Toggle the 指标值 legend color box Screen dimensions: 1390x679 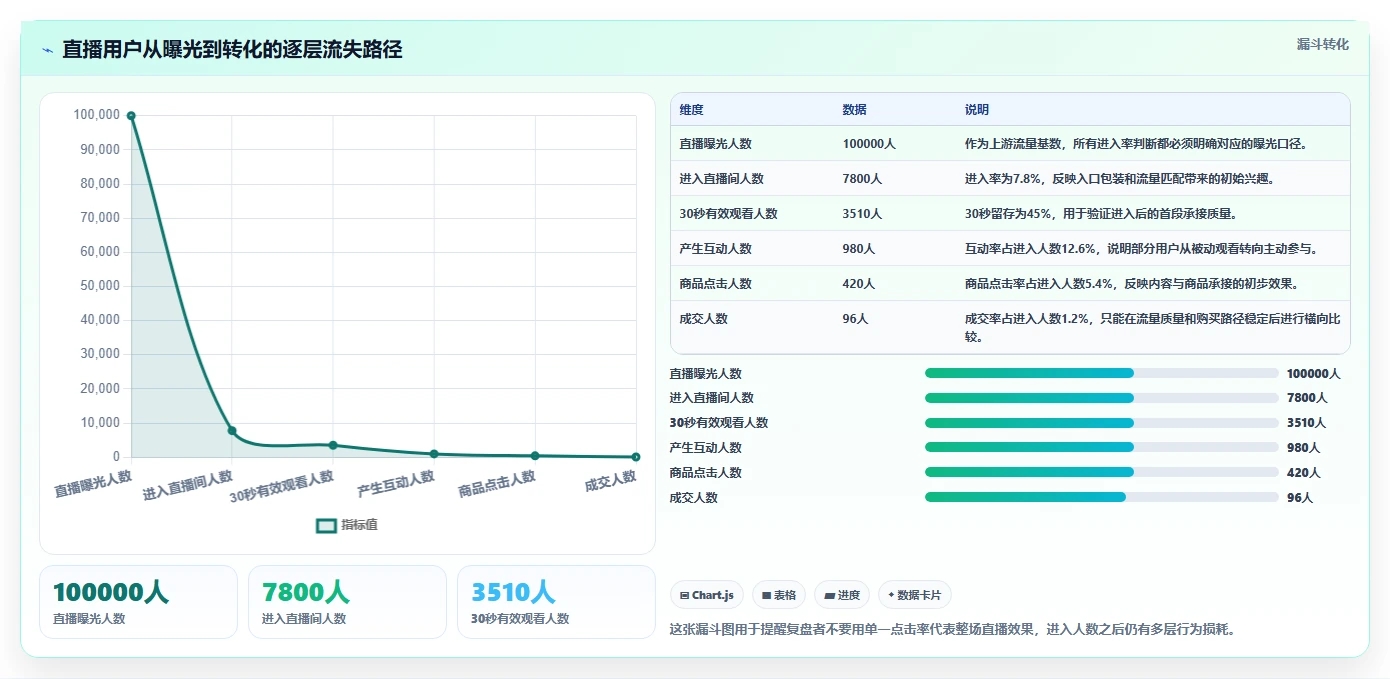[326, 525]
